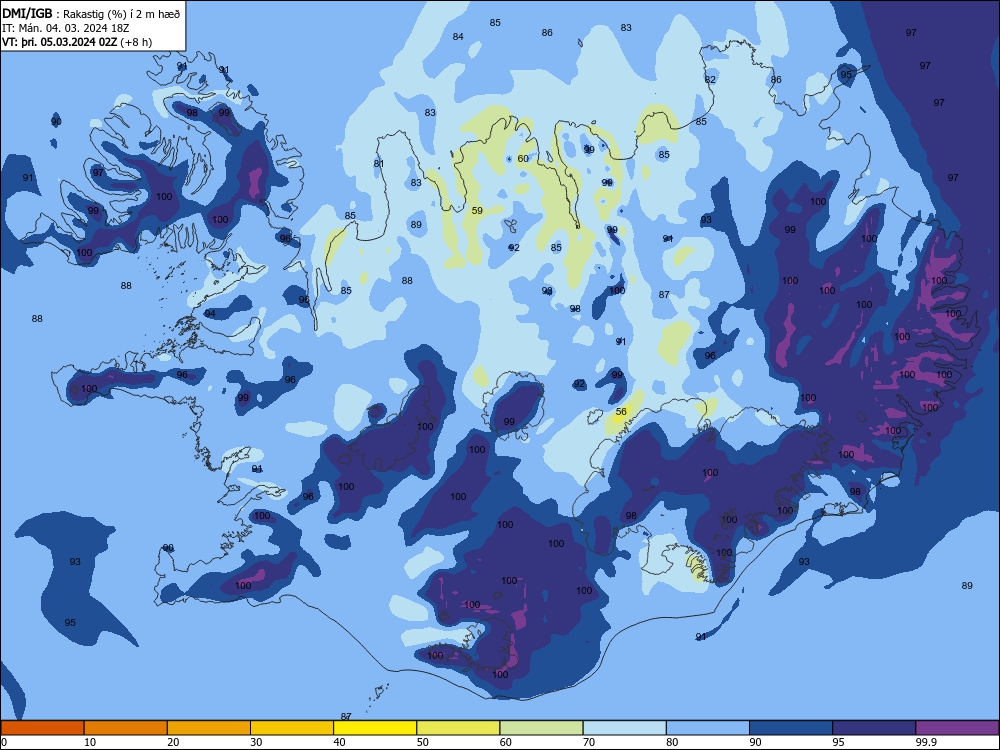Click the 70–80 light blue legend swatch
1000x750 pixels.
tap(624, 728)
